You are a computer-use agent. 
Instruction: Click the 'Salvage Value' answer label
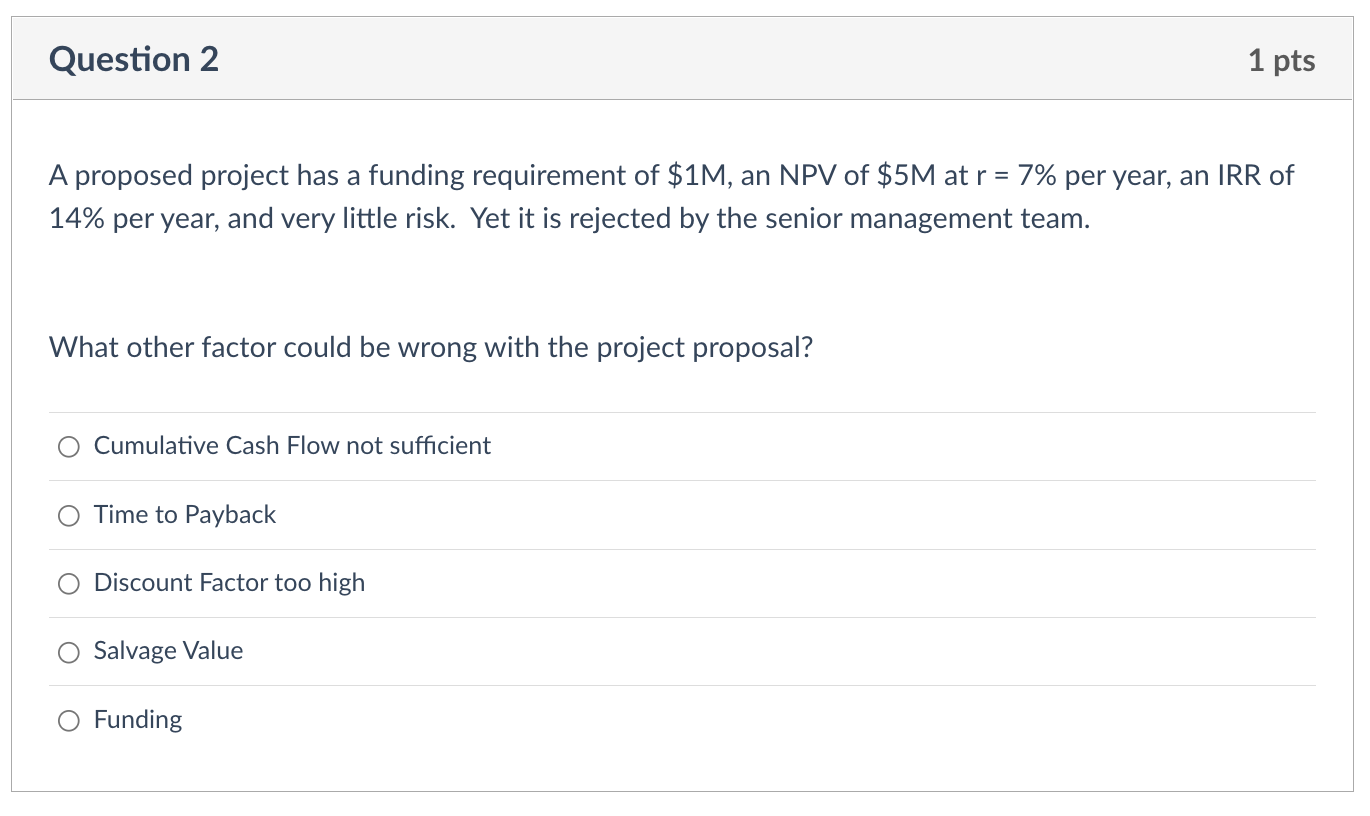(x=168, y=651)
